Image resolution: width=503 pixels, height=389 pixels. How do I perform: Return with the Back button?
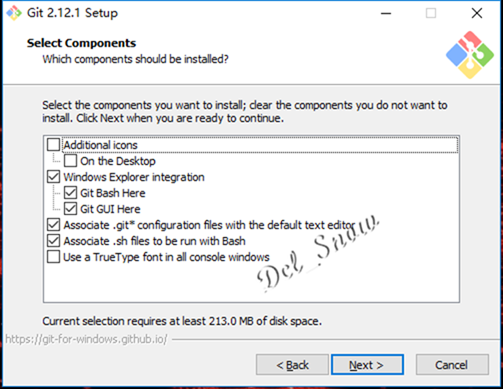292,365
